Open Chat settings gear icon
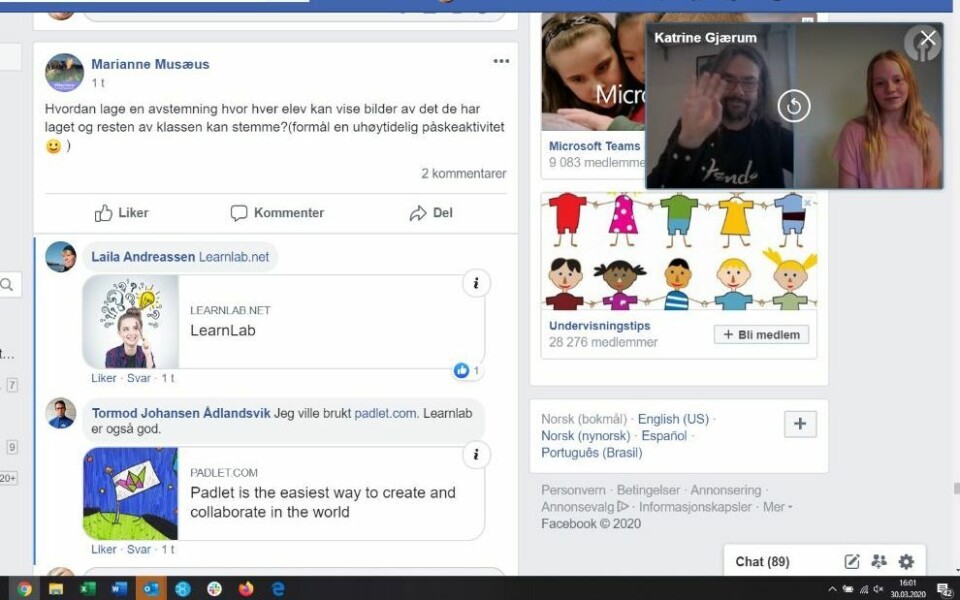 pos(906,561)
